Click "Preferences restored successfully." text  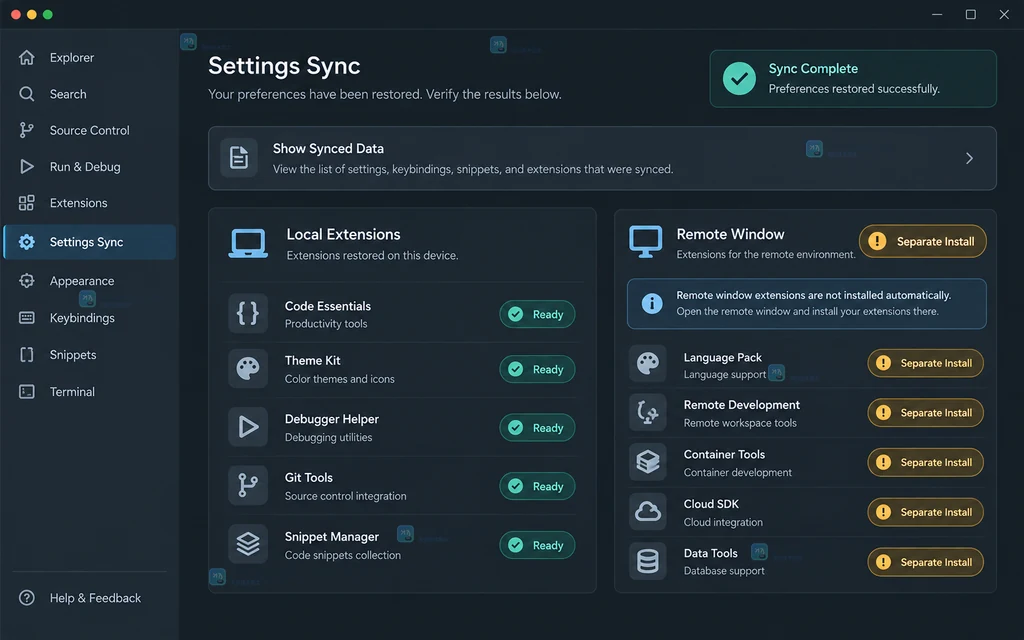click(x=854, y=89)
